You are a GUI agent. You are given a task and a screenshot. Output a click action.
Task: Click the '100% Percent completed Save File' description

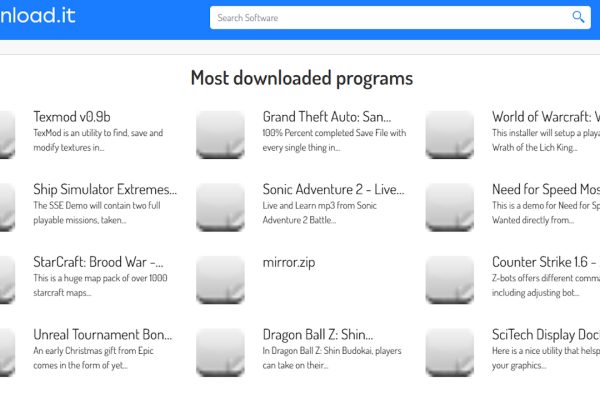tap(334, 140)
